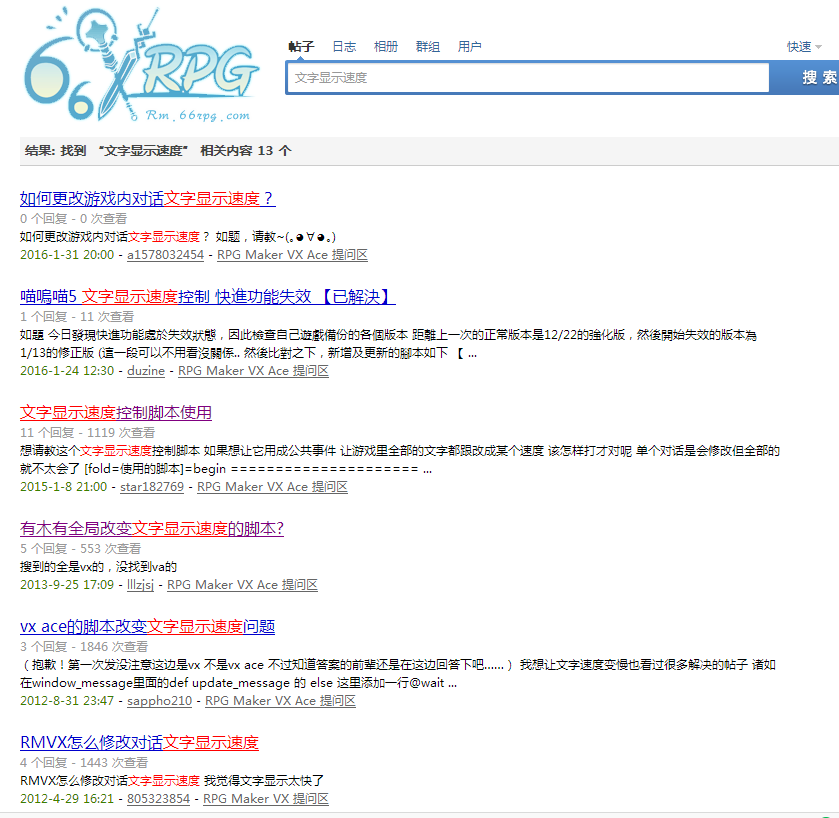The image size is (839, 818).
Task: Open thread 有木有全局改变文字显示速度的脚本?
Action: point(152,529)
